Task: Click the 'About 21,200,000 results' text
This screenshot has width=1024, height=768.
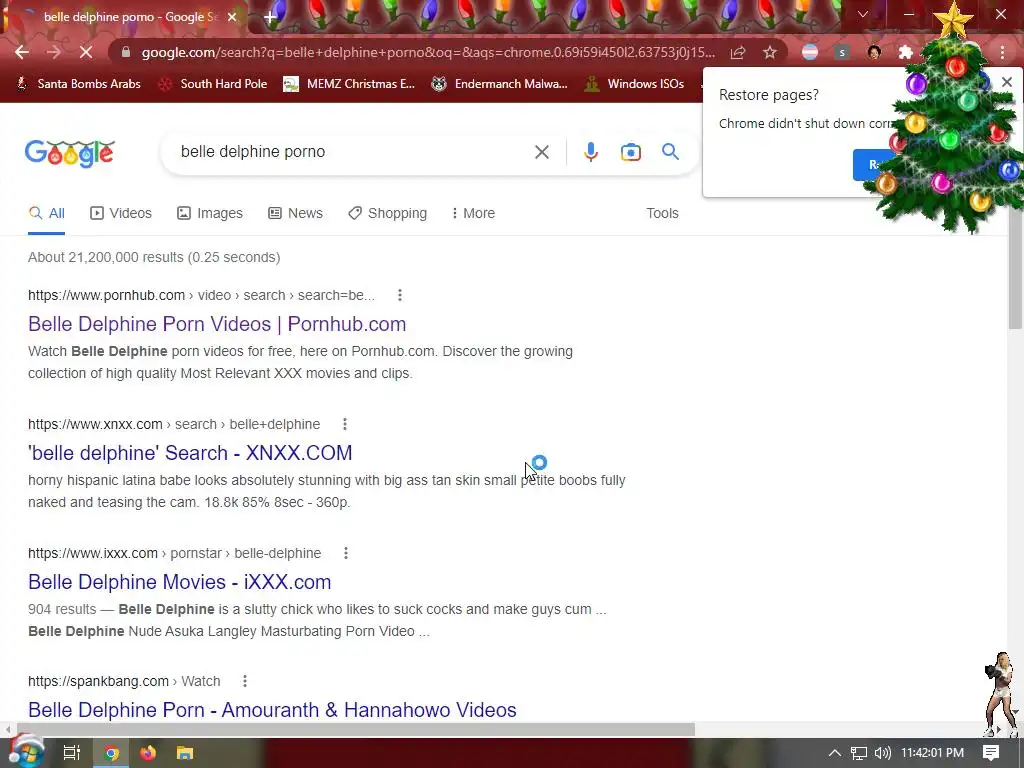Action: [154, 257]
